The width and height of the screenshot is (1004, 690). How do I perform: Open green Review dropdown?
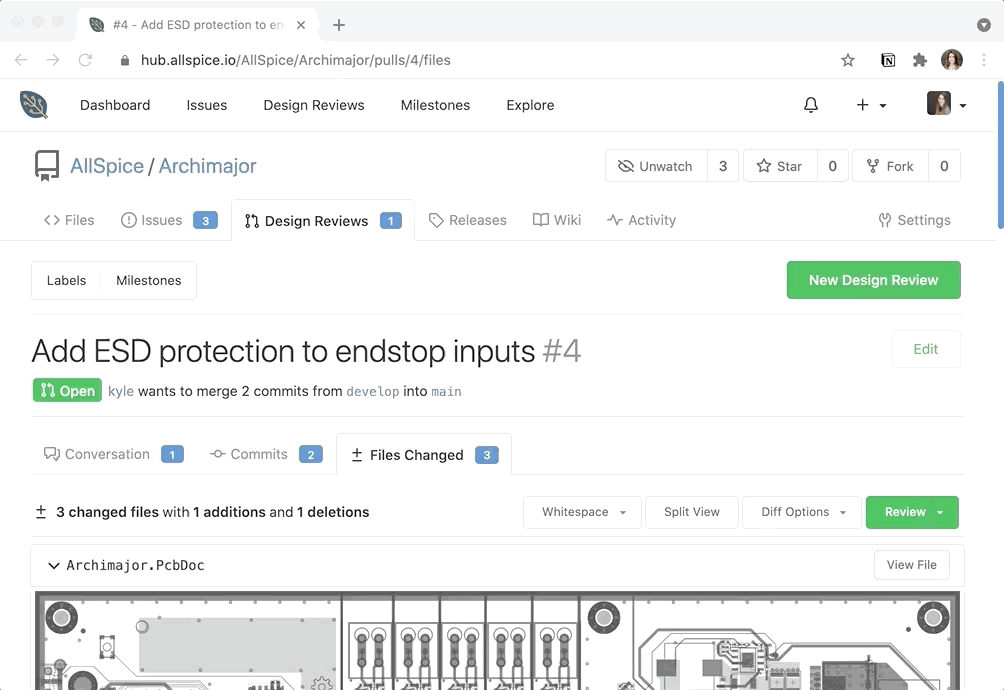pyautogui.click(x=912, y=512)
